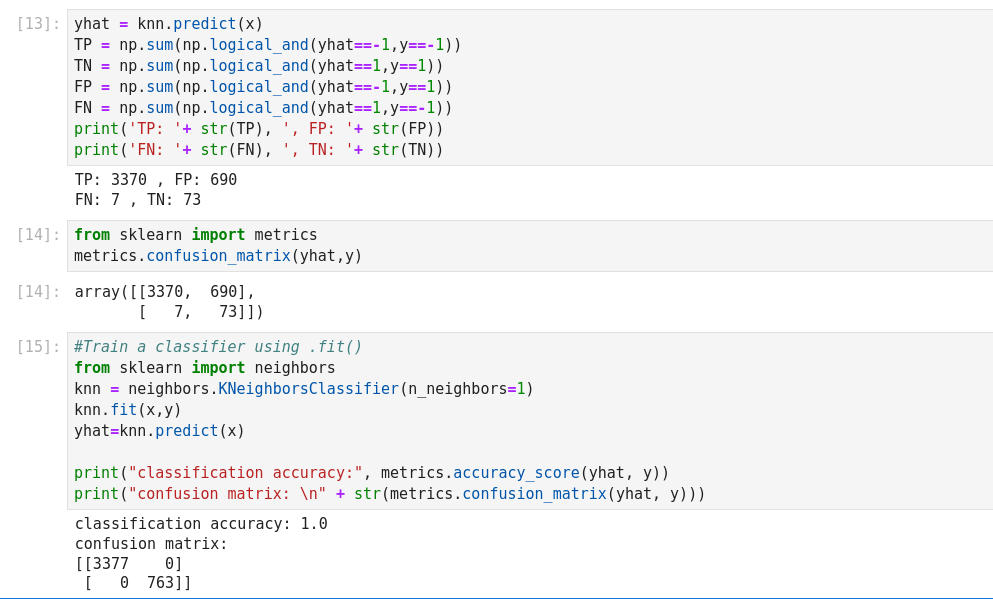This screenshot has width=993, height=599.
Task: Click the print "classification accuracy:" code line
Action: tap(371, 473)
